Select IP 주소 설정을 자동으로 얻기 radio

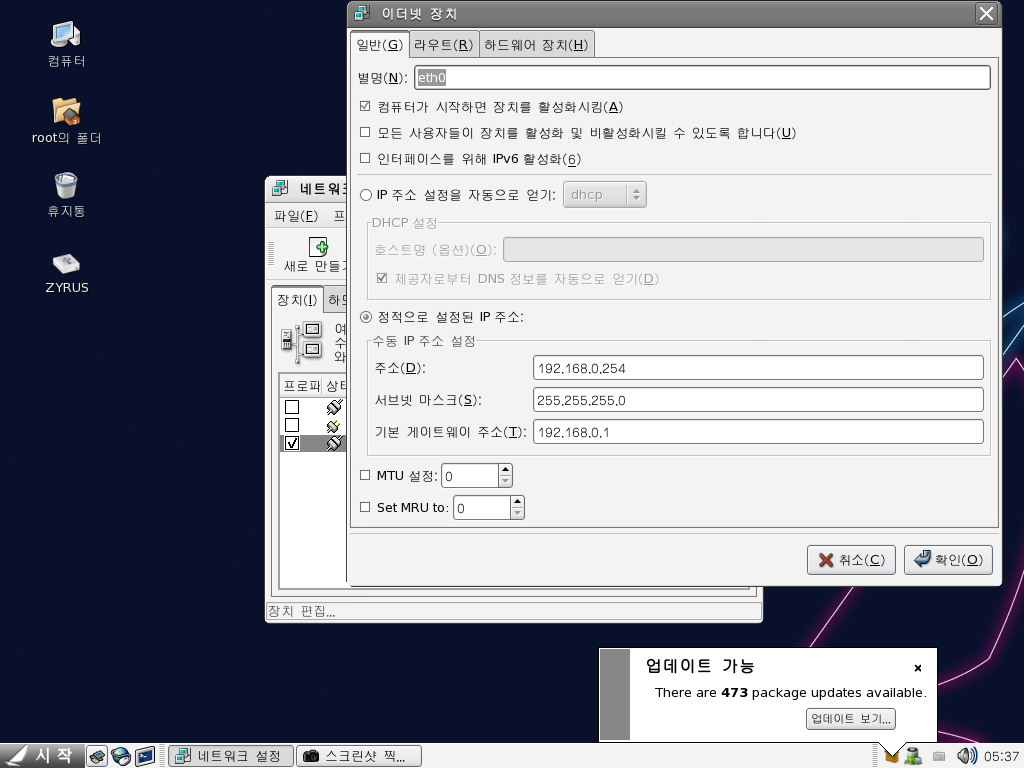(x=366, y=195)
